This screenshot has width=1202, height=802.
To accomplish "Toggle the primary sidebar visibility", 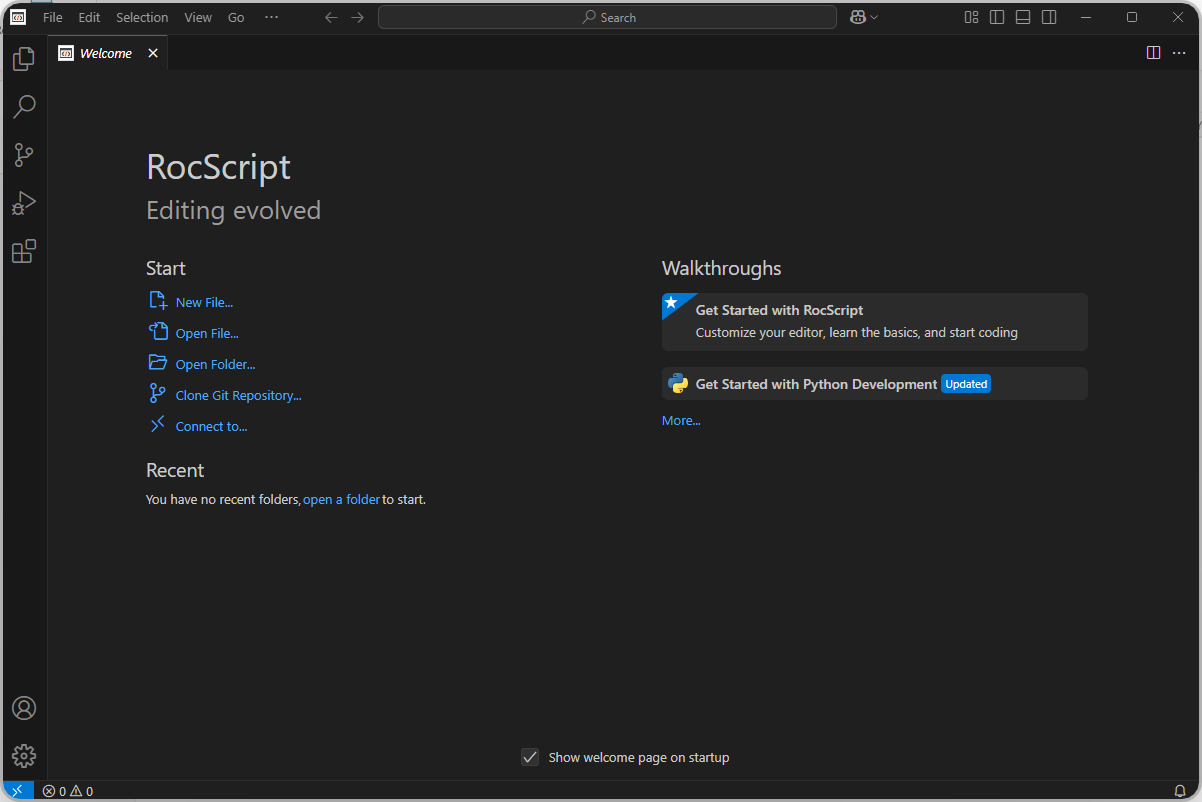I will 996,17.
